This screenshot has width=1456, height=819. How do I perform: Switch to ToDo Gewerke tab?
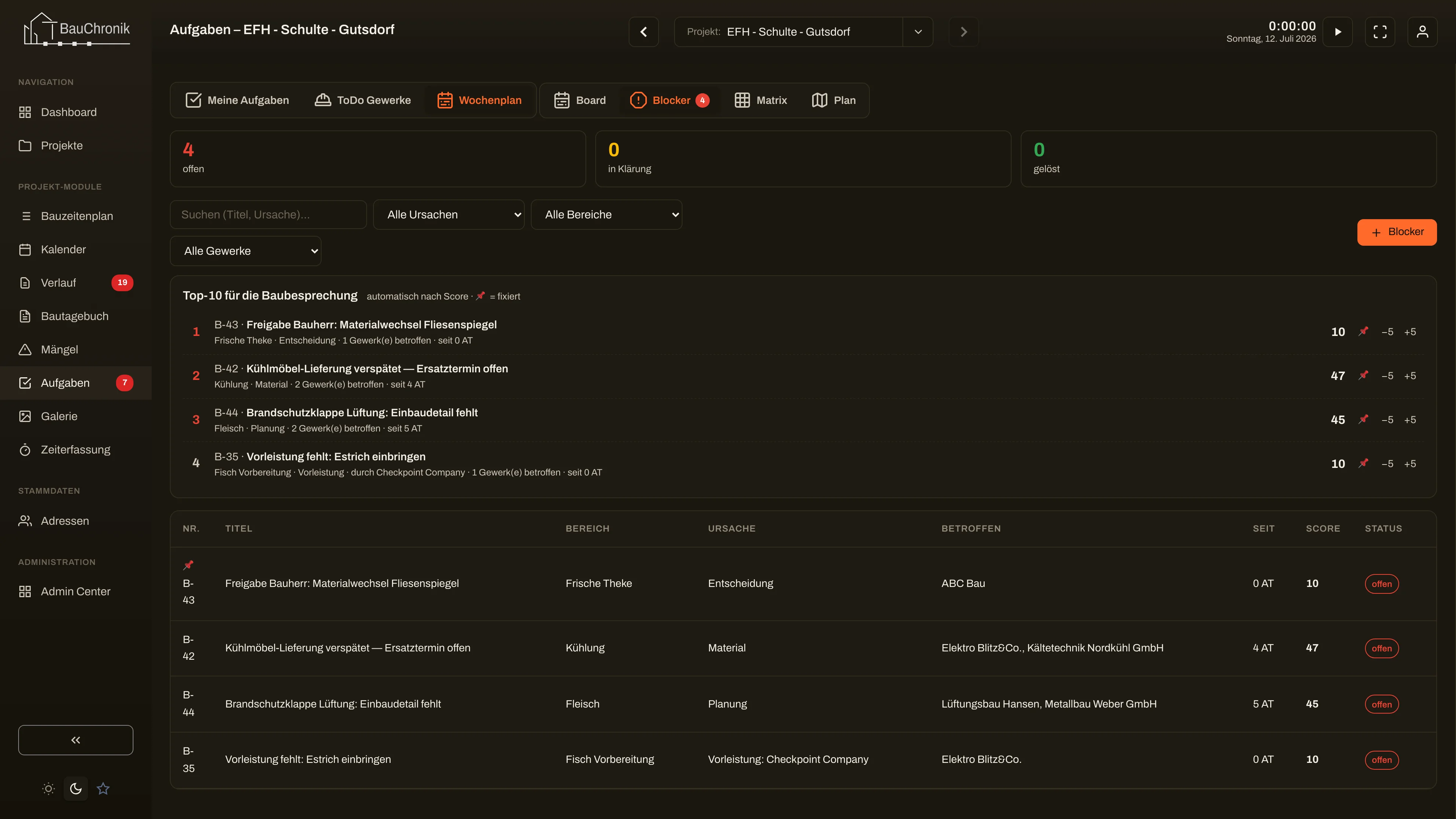363,100
